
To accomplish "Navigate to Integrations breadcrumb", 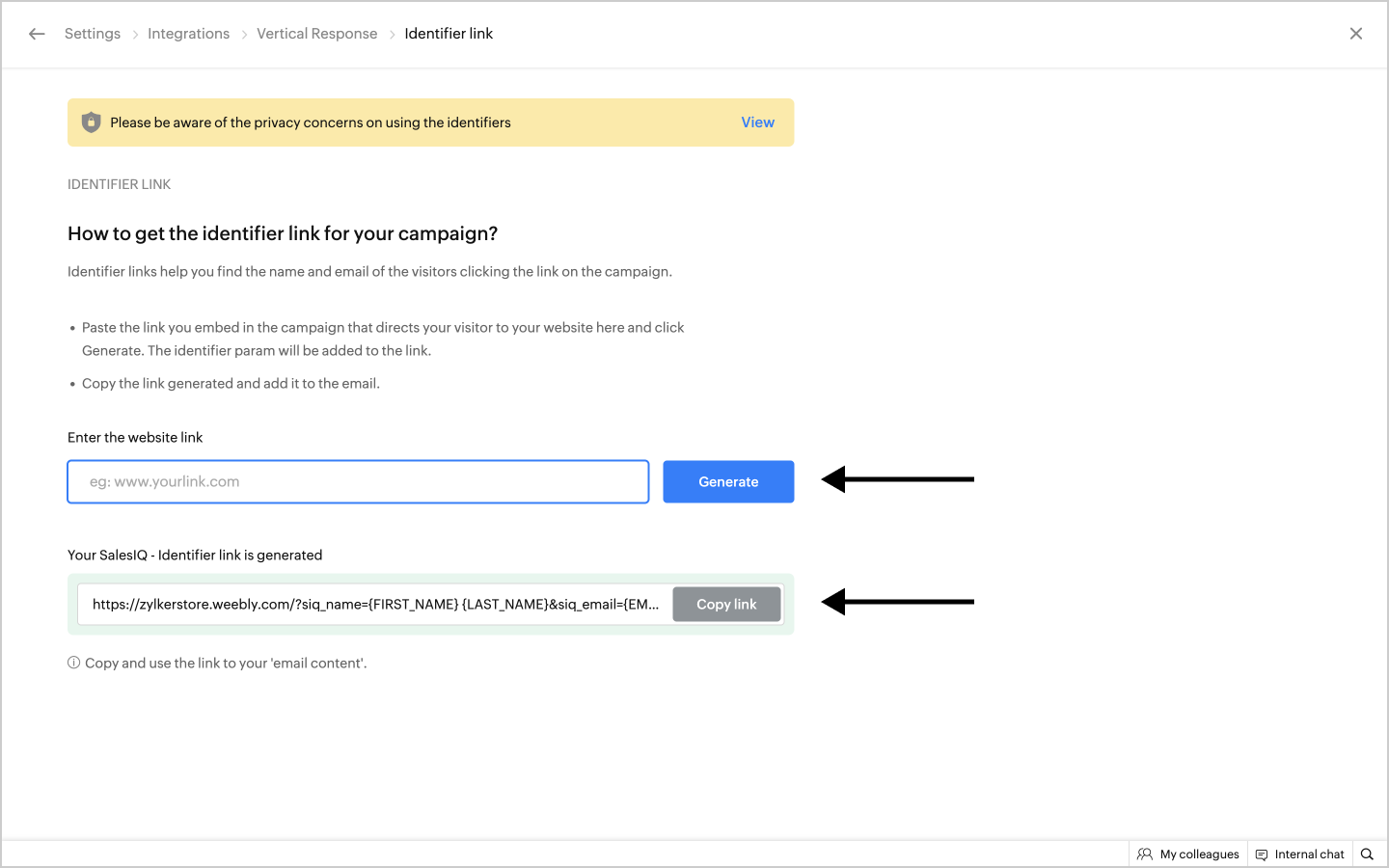I will [188, 34].
